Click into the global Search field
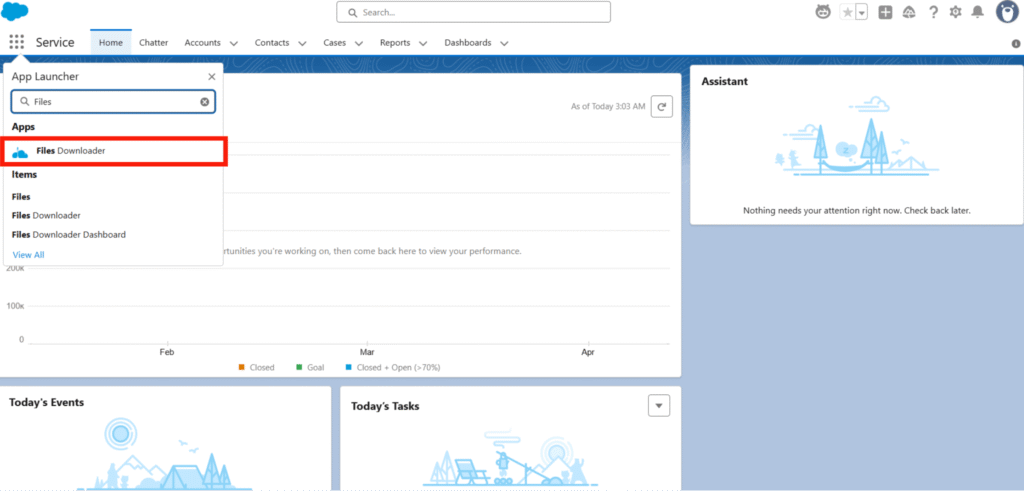This screenshot has height=495, width=1024. point(473,12)
